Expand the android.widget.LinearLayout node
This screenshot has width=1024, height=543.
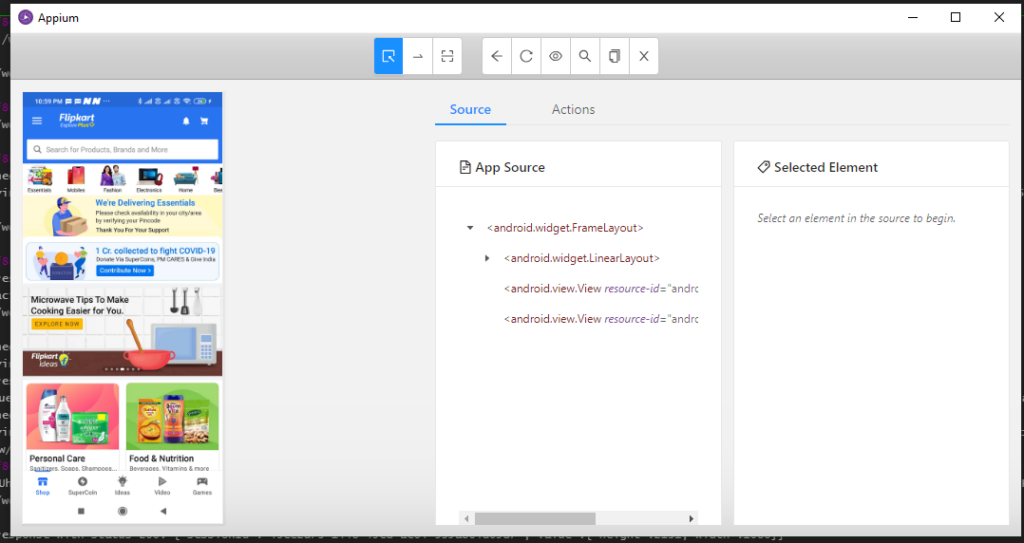click(487, 258)
